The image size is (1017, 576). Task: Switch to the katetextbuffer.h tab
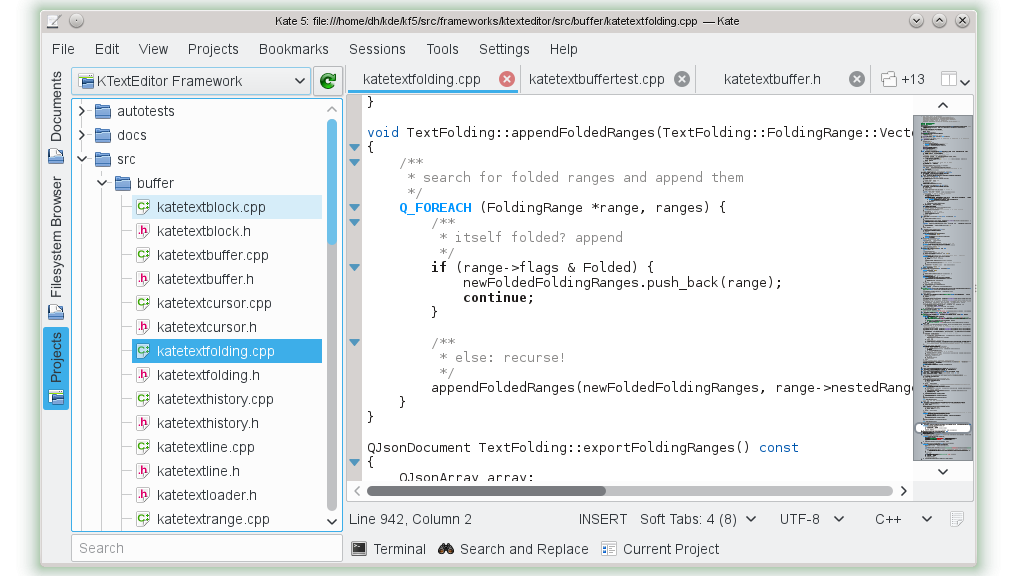[x=771, y=79]
